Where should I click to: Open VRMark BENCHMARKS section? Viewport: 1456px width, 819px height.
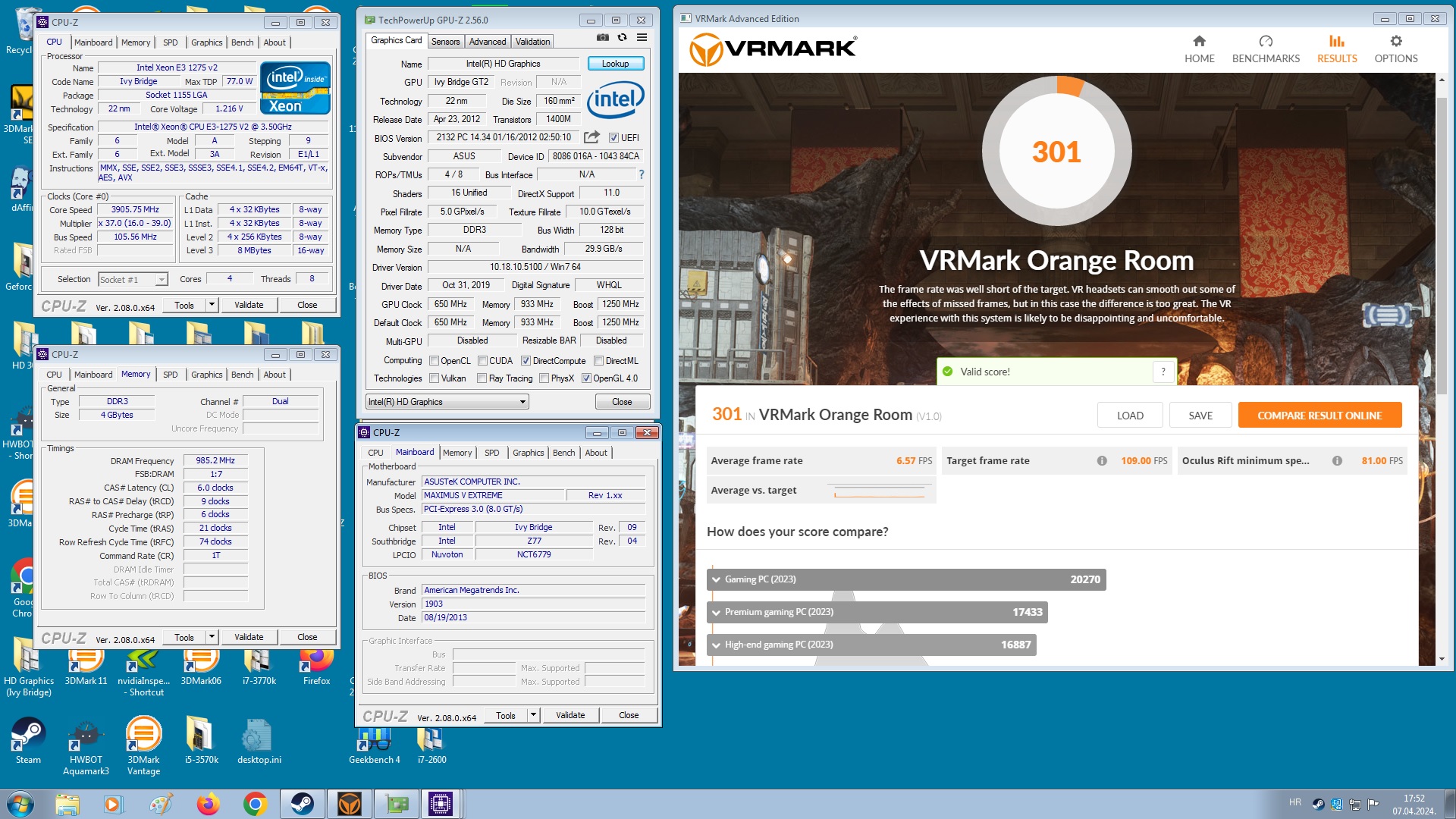click(1266, 49)
